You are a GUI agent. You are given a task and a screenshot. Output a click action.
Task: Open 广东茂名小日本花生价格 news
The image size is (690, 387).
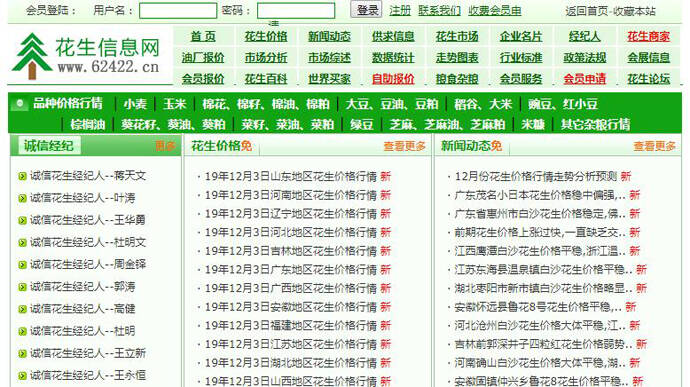tap(540, 195)
